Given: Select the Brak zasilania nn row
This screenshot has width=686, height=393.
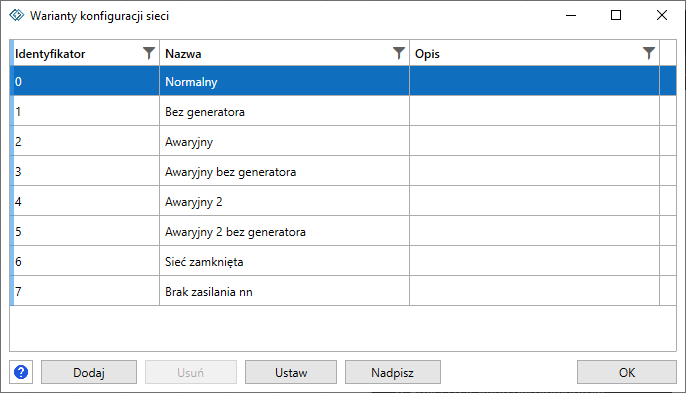Looking at the screenshot, I should pyautogui.click(x=343, y=291).
